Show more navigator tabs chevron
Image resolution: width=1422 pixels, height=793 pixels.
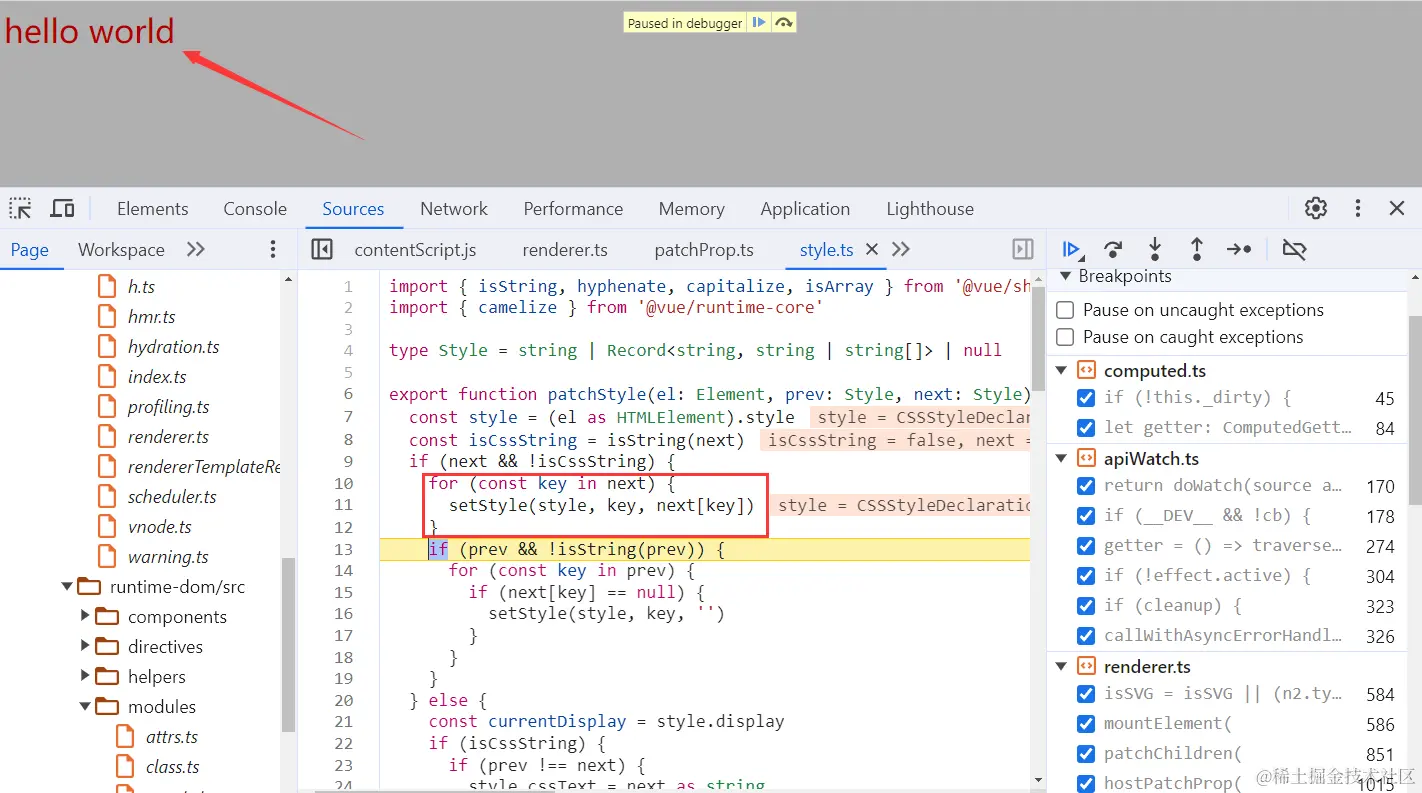tap(196, 249)
